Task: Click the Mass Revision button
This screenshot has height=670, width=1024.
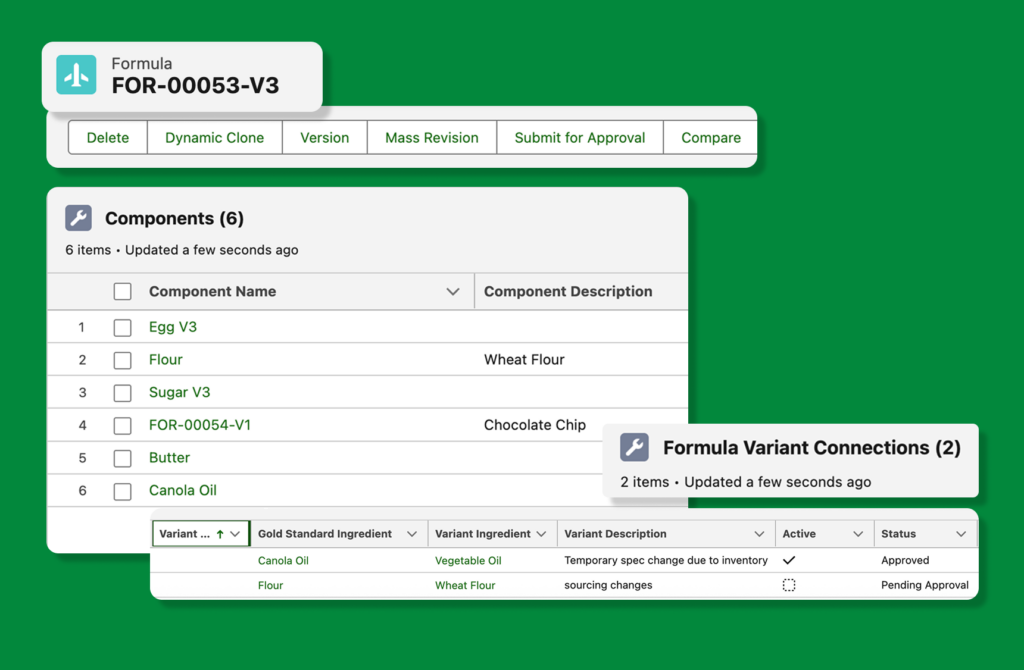Action: point(432,138)
